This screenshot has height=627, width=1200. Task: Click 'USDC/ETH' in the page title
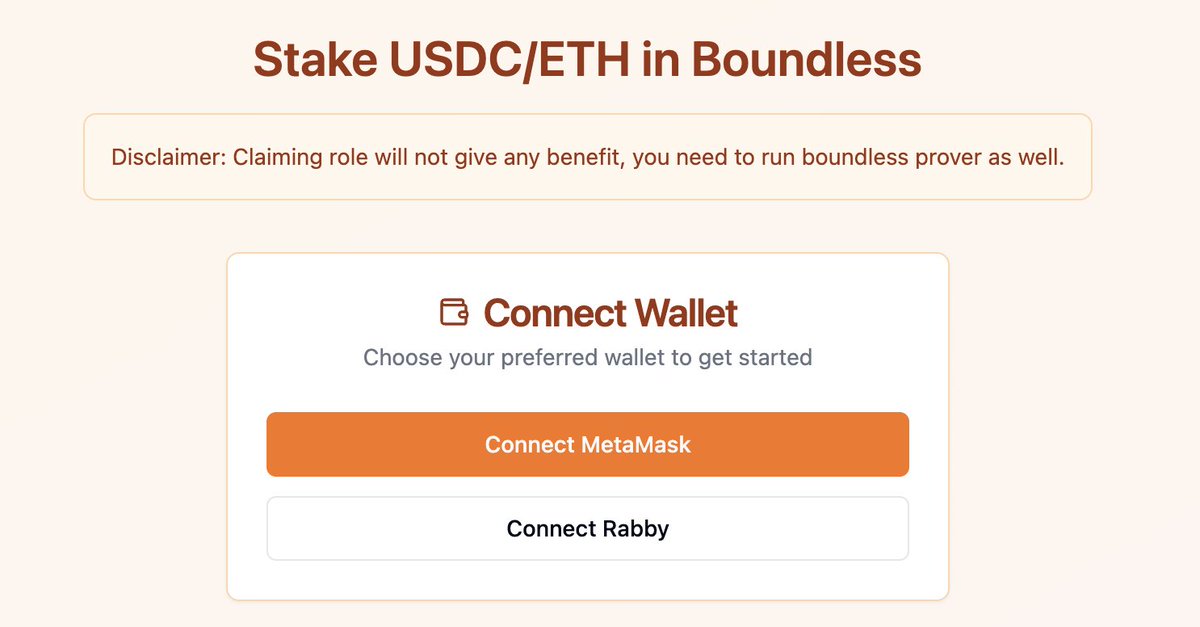coord(509,59)
